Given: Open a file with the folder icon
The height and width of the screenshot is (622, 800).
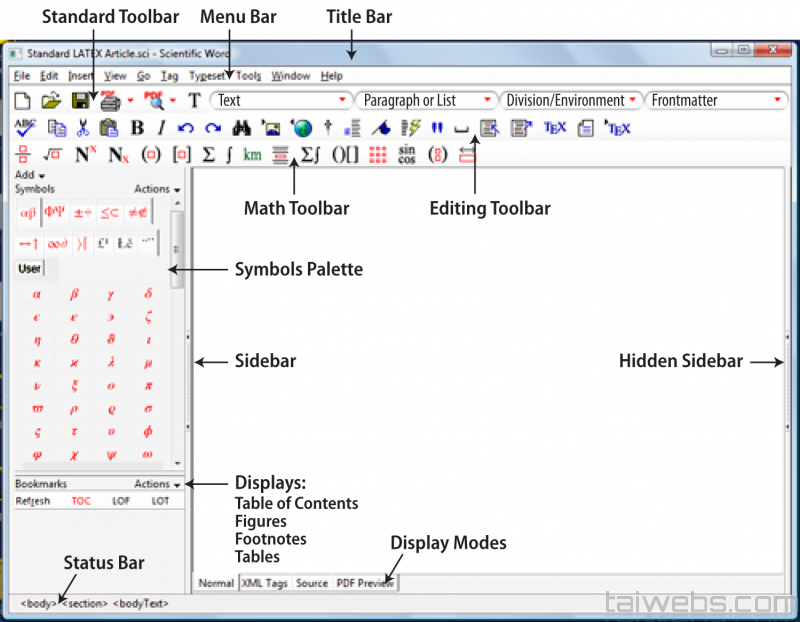Looking at the screenshot, I should click(51, 101).
